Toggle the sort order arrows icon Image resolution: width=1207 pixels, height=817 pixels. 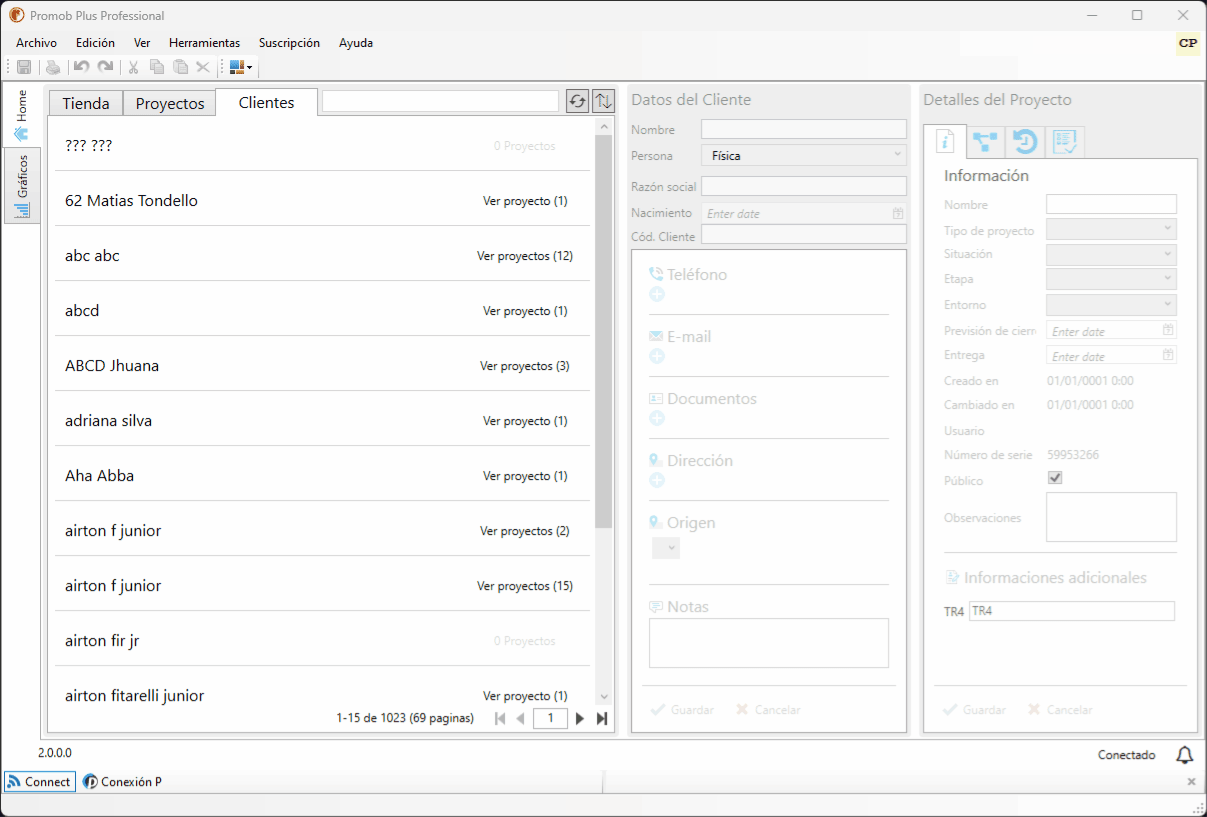603,101
